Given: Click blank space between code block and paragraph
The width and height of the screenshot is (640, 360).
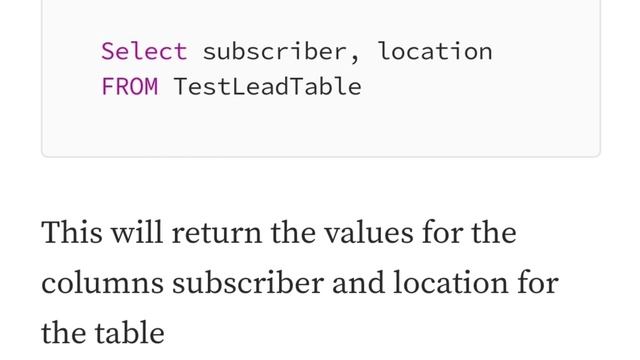Looking at the screenshot, I should (321, 186).
